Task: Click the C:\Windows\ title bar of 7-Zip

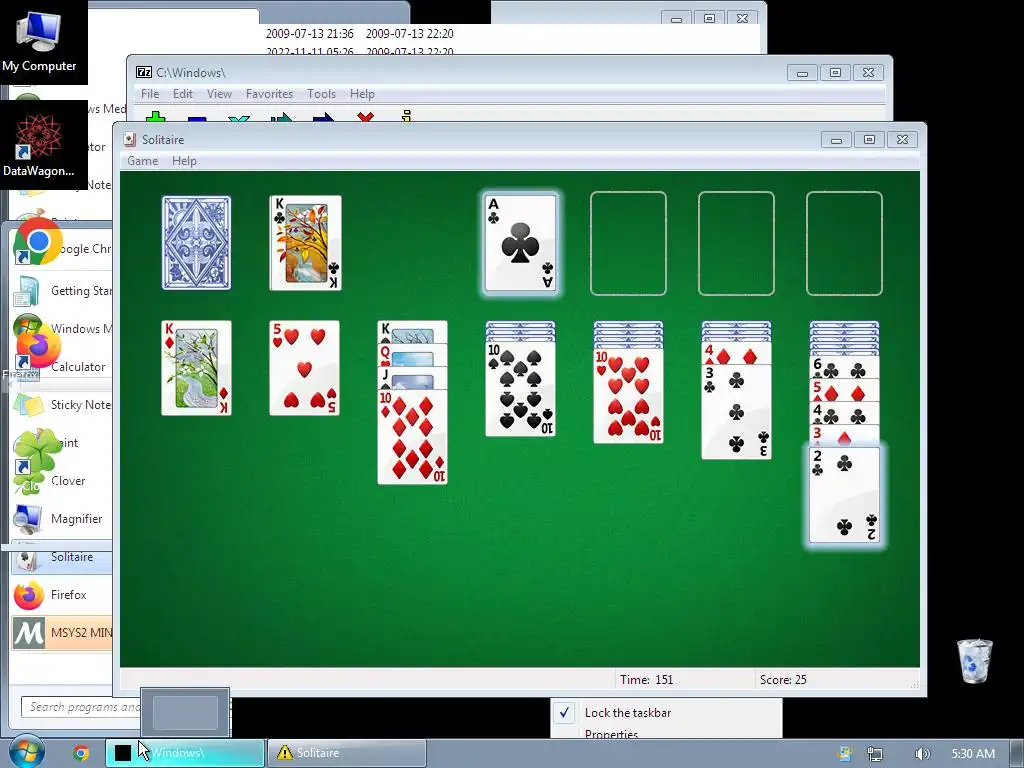Action: (x=457, y=72)
